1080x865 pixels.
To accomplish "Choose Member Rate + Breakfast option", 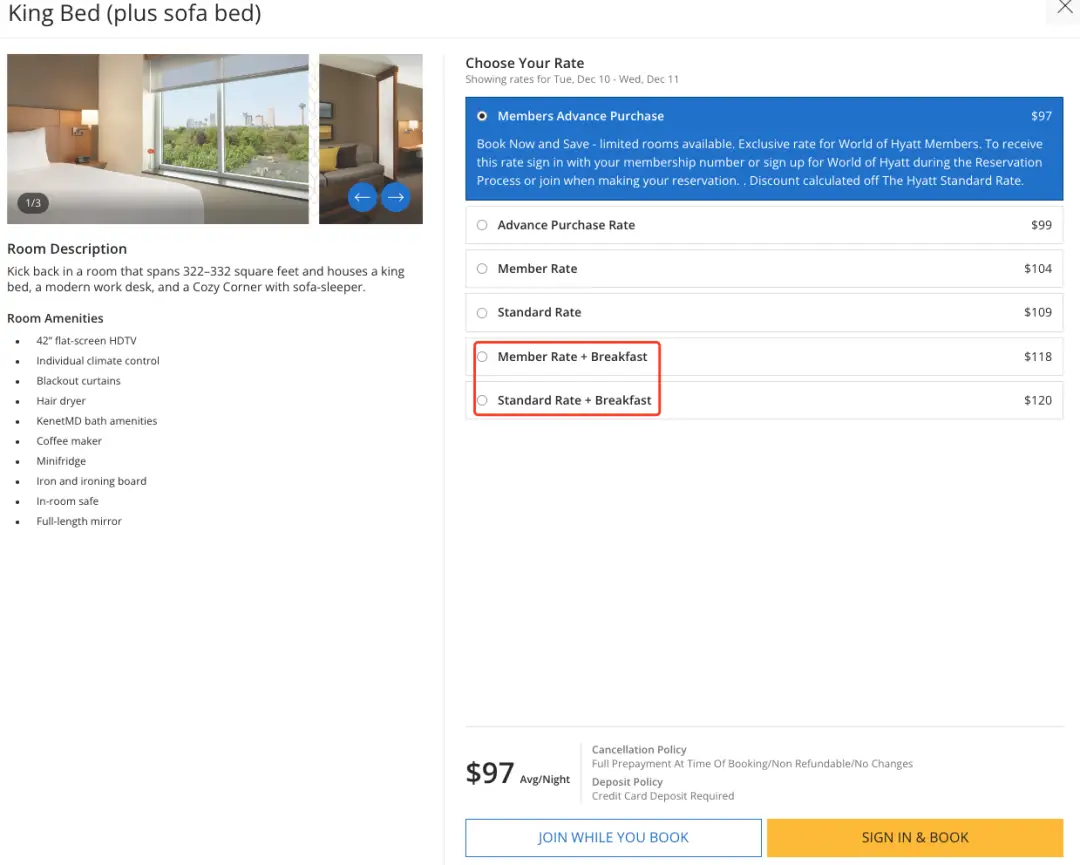I will pyautogui.click(x=482, y=357).
